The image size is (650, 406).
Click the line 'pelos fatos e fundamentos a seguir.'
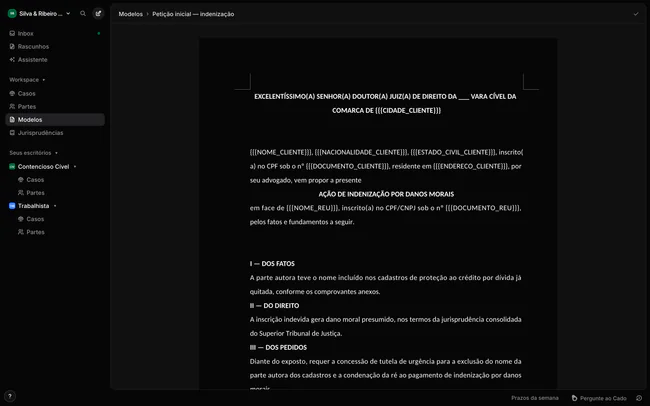coord(302,222)
